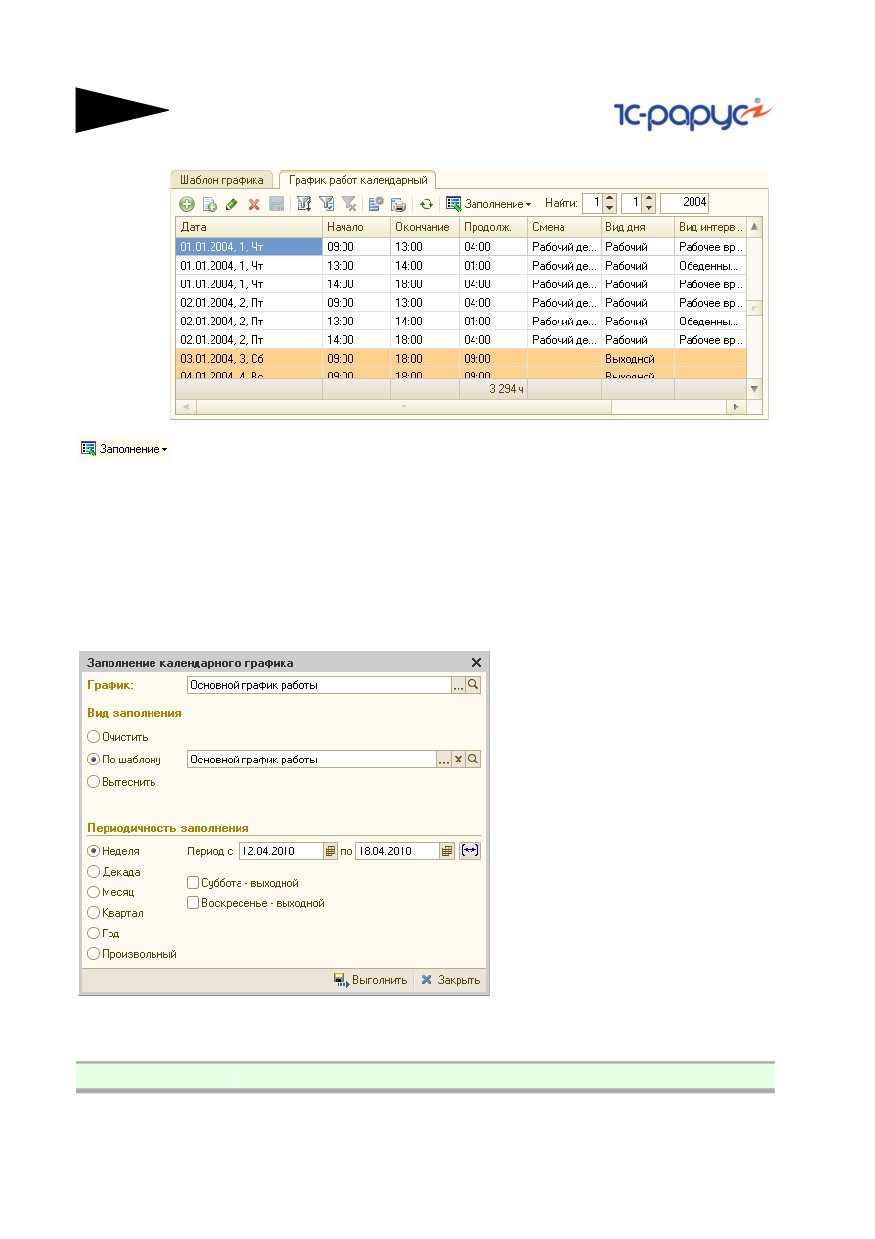Clear template field with X icon
This screenshot has width=875, height=1239.
pos(459,759)
